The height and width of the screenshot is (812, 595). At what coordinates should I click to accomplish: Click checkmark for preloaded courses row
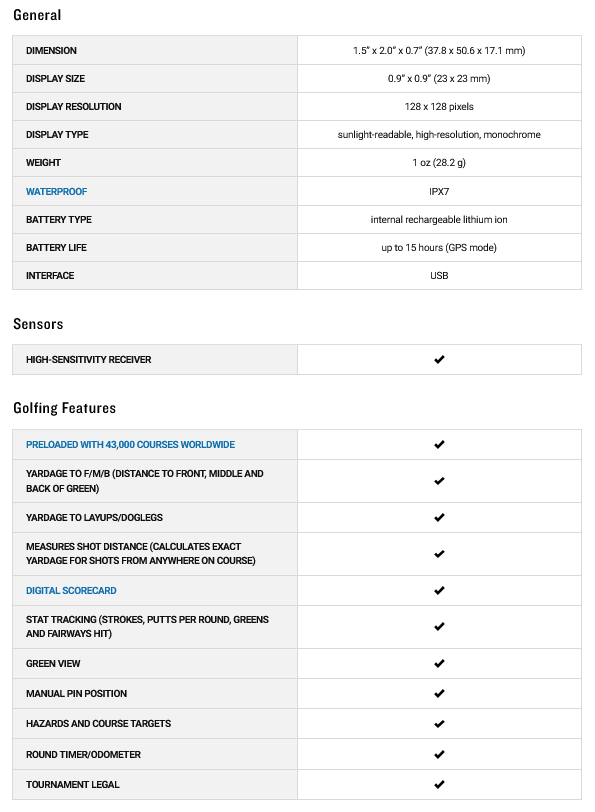click(439, 444)
